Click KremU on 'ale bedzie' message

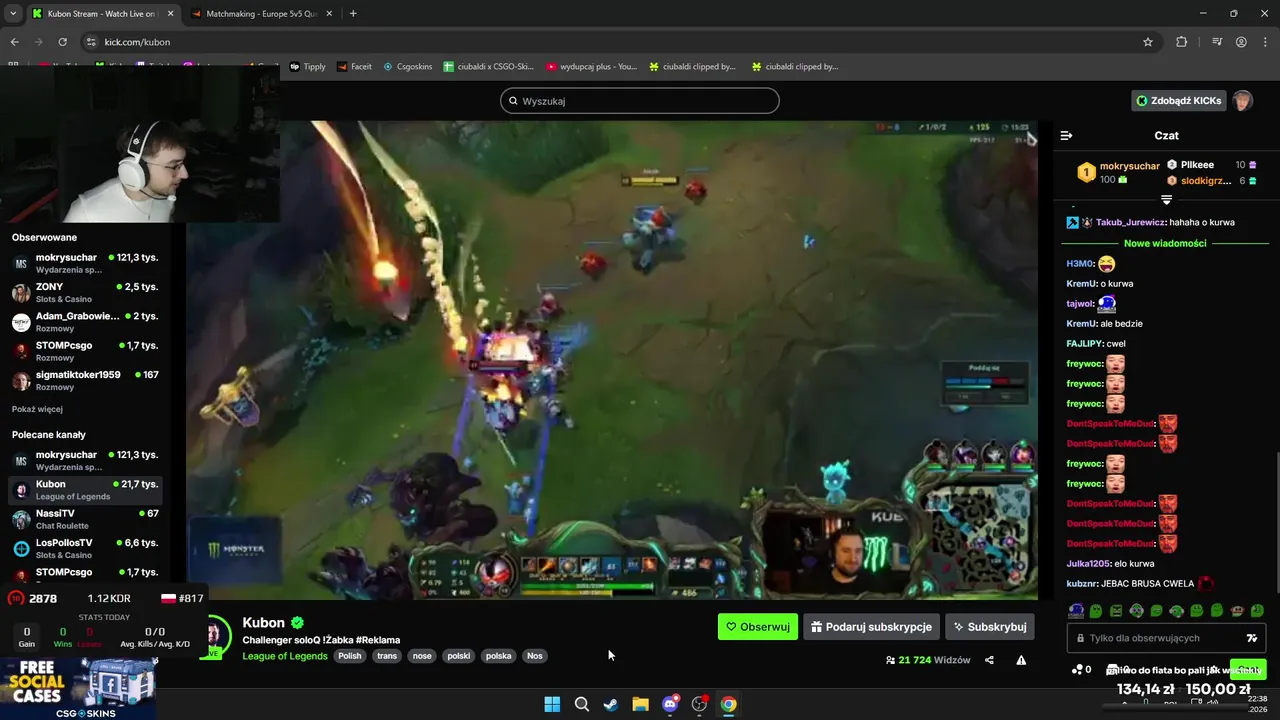[1081, 324]
